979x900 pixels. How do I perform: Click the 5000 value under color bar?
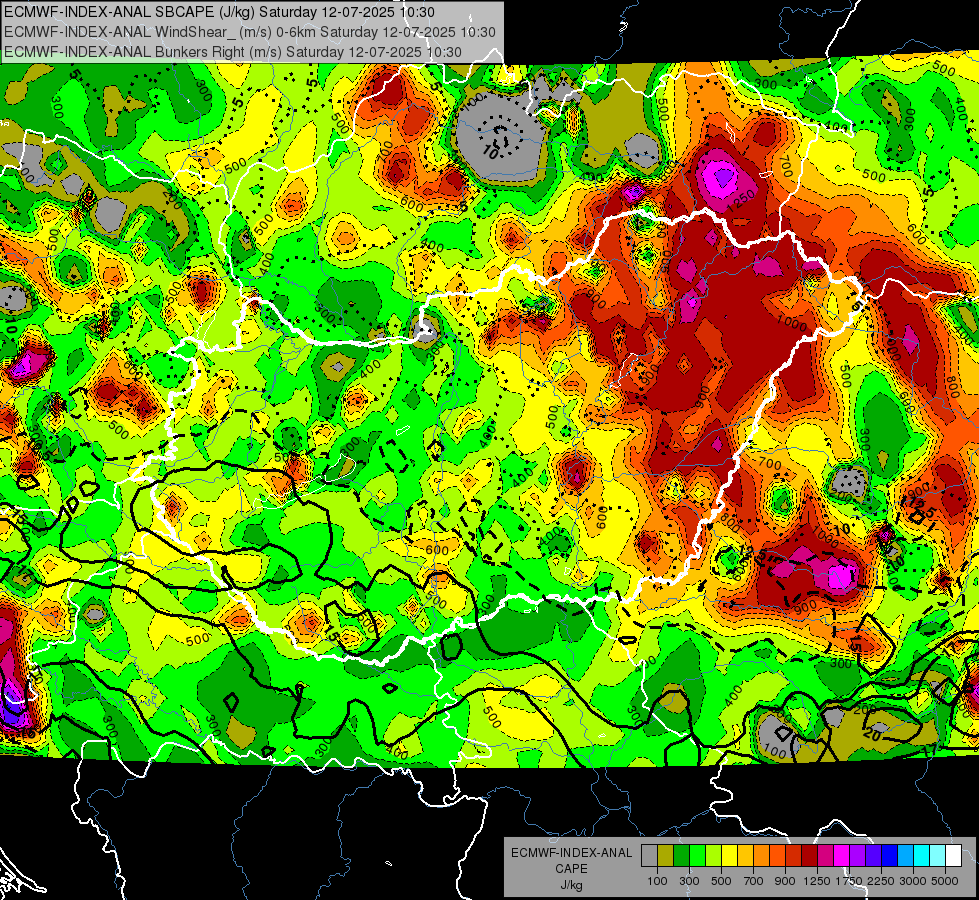coord(945,881)
